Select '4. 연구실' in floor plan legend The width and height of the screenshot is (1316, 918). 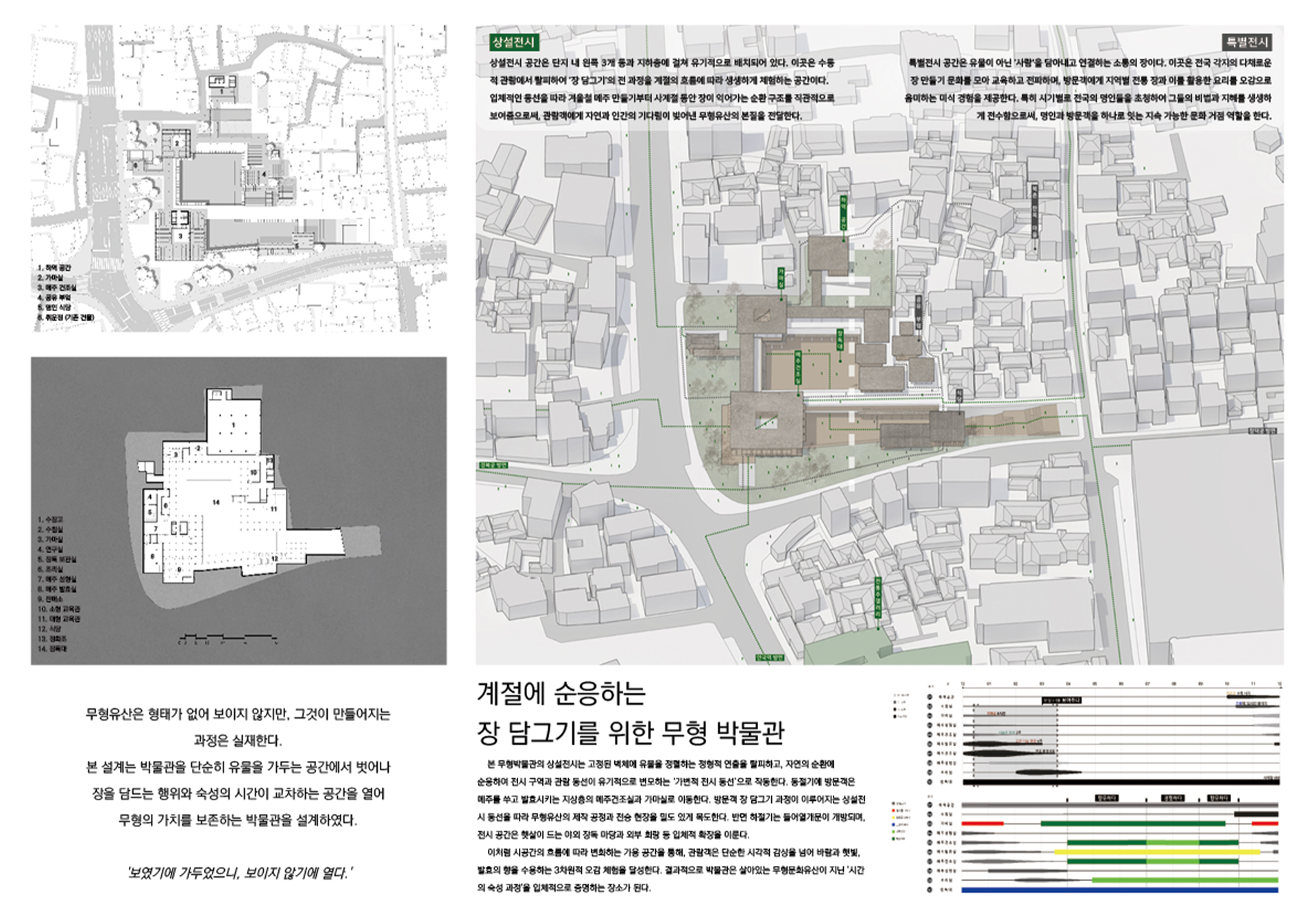coord(50,549)
